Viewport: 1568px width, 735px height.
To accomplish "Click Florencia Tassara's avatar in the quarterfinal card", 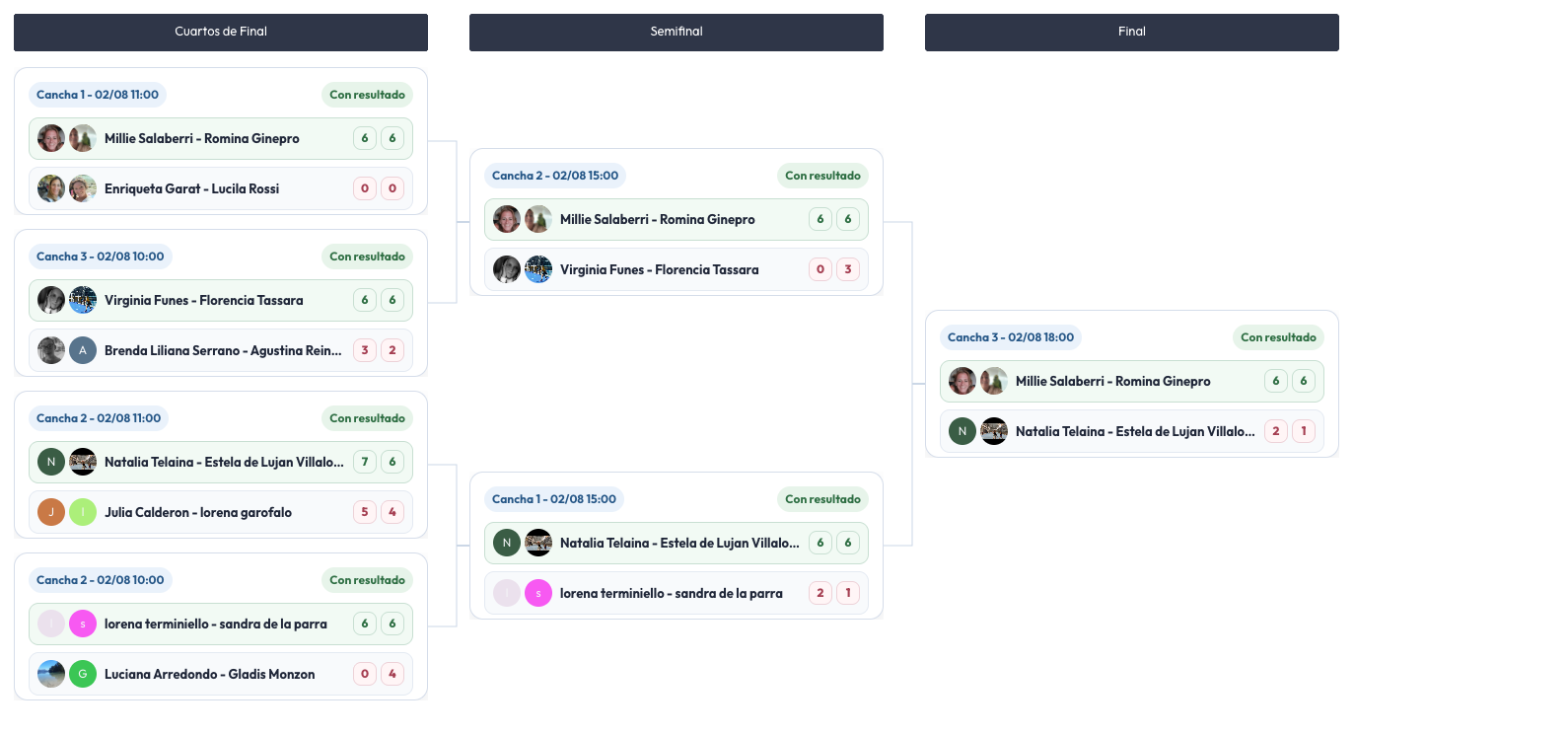I will pyautogui.click(x=83, y=300).
